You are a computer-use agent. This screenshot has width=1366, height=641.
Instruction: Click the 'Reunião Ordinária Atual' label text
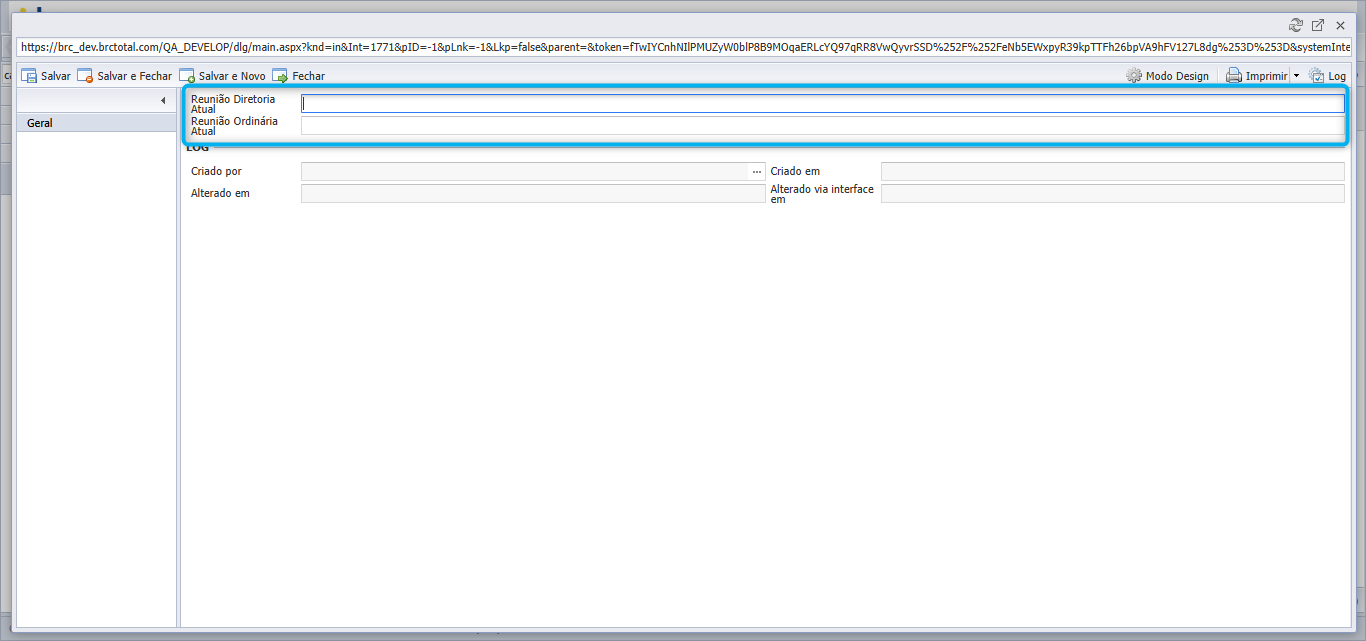(234, 126)
